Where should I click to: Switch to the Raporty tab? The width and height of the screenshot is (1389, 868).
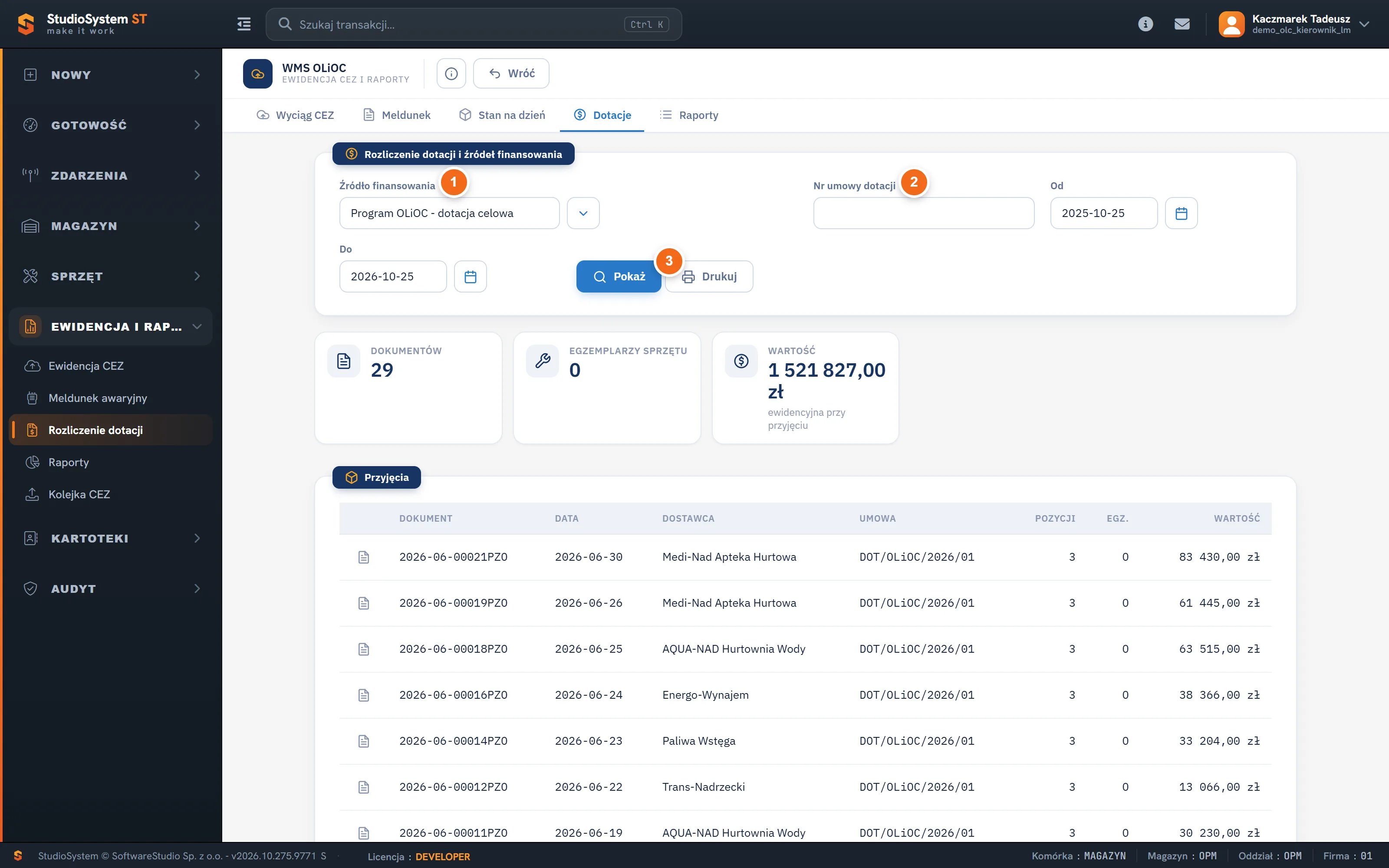689,115
